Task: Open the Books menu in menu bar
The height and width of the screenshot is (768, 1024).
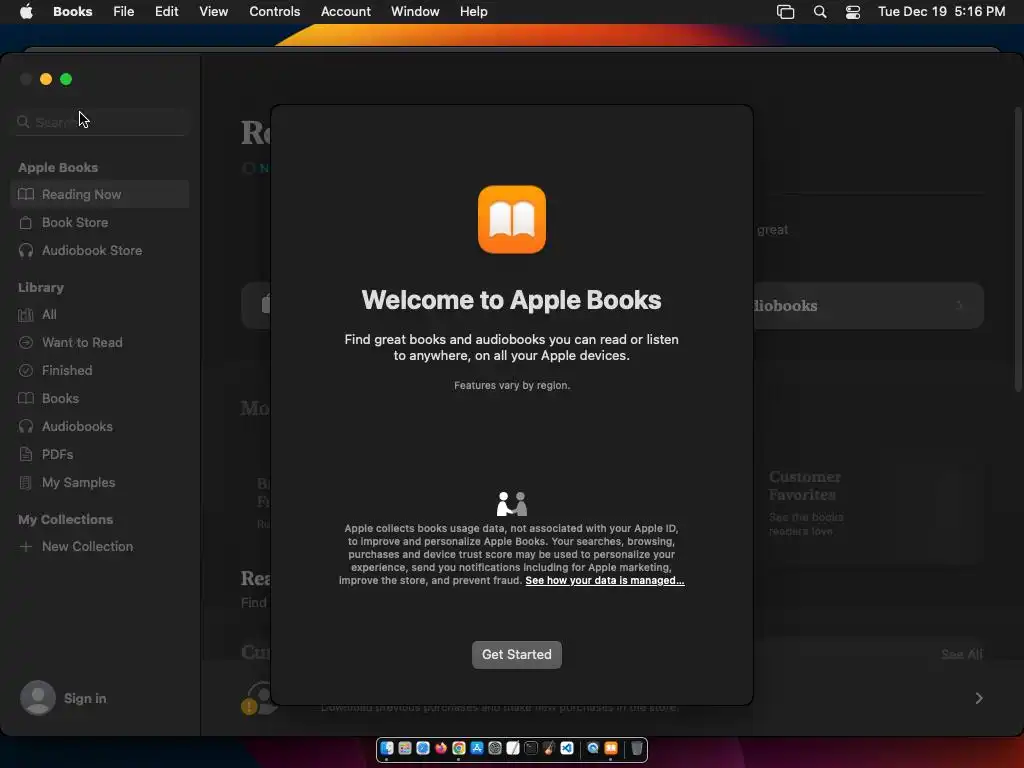Action: [x=72, y=11]
